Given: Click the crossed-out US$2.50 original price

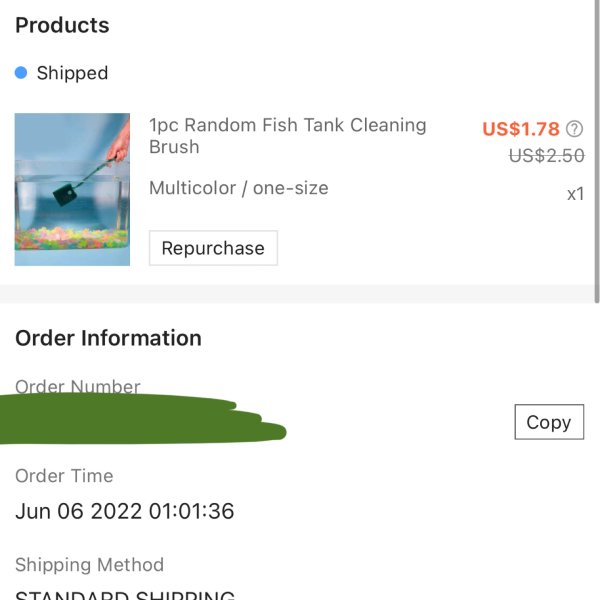Looking at the screenshot, I should pos(546,156).
